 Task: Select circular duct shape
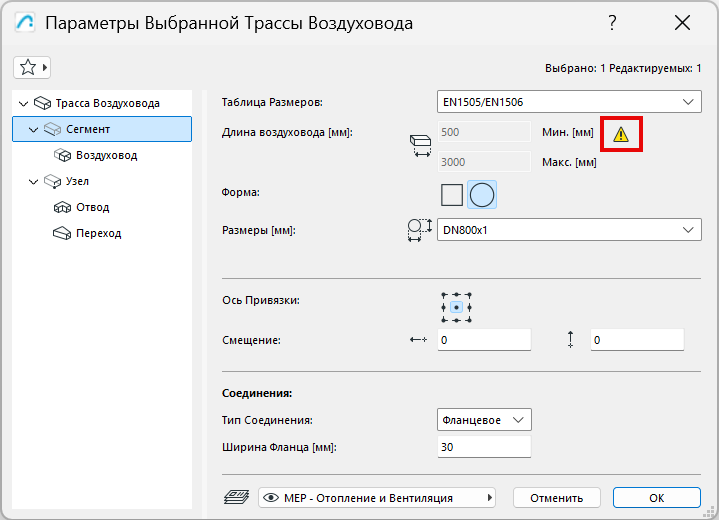tap(482, 194)
